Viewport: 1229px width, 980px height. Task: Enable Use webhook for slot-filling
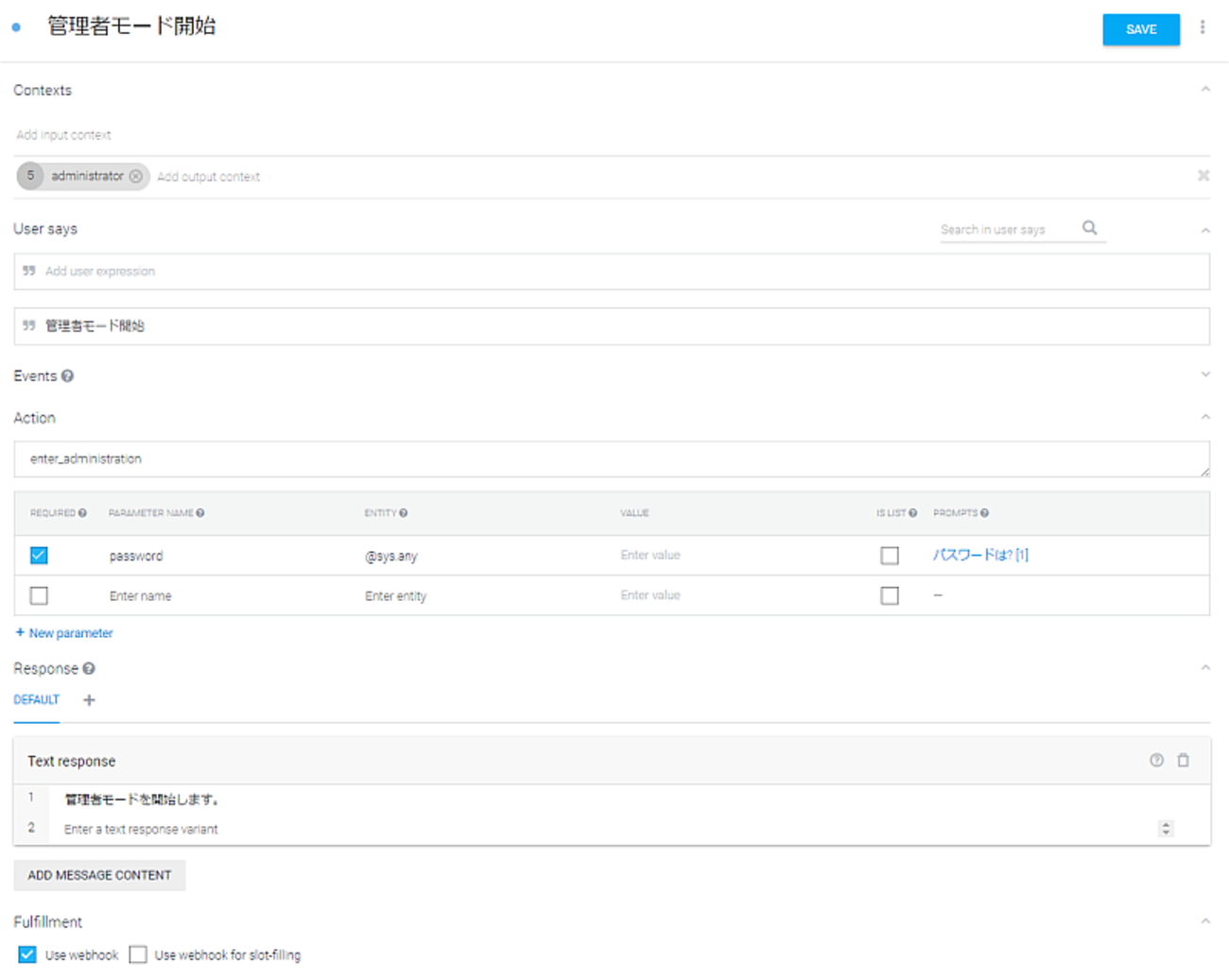(138, 954)
